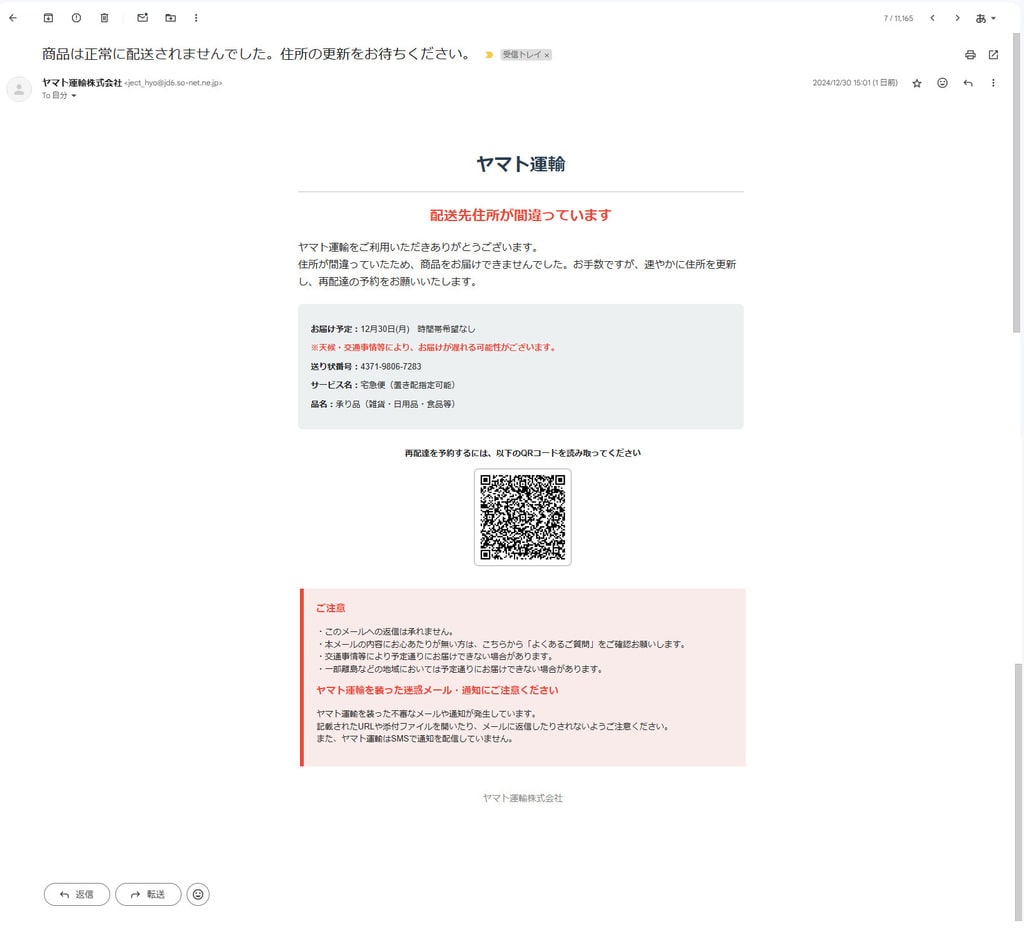The width and height of the screenshot is (1024, 932).
Task: Click the red heading 配送先住所が間違っています
Action: [520, 215]
